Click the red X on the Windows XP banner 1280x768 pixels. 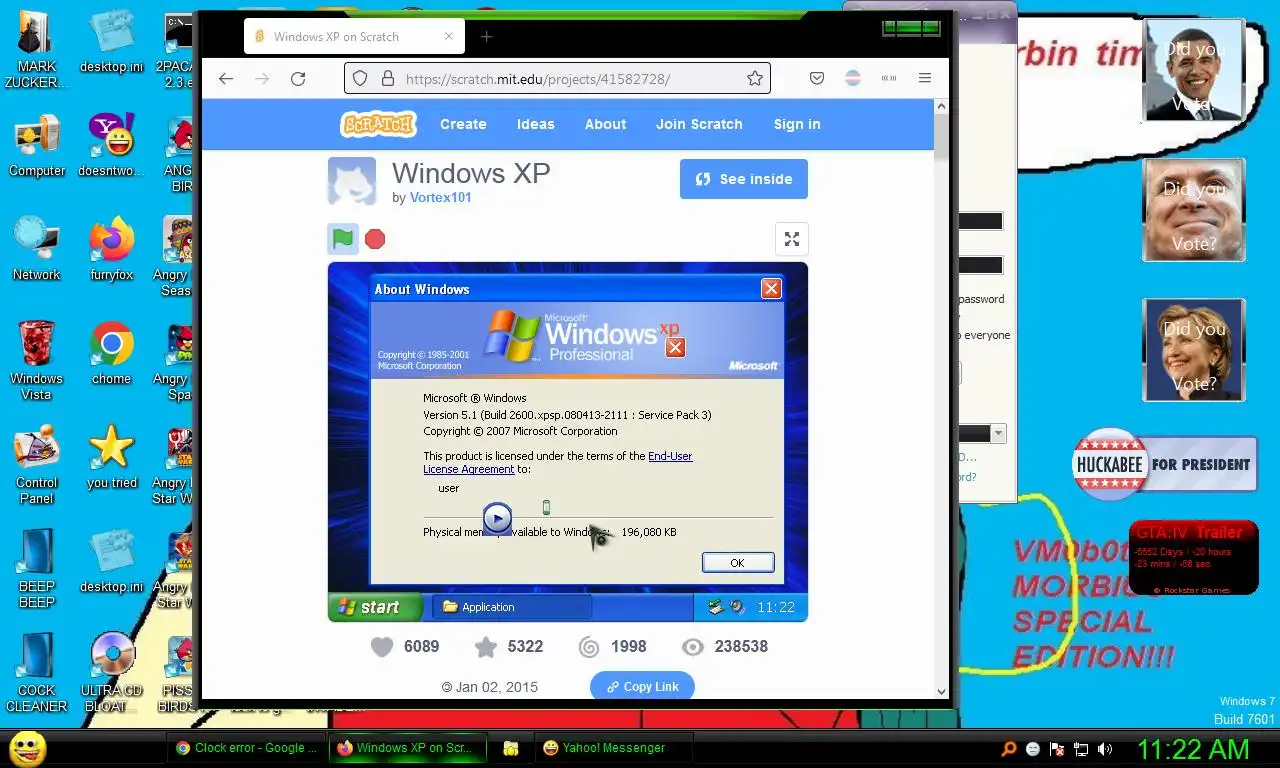coord(676,347)
